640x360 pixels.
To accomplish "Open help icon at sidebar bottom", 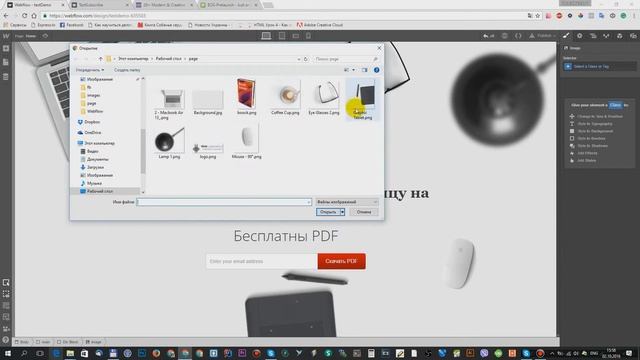I will click(x=6, y=340).
